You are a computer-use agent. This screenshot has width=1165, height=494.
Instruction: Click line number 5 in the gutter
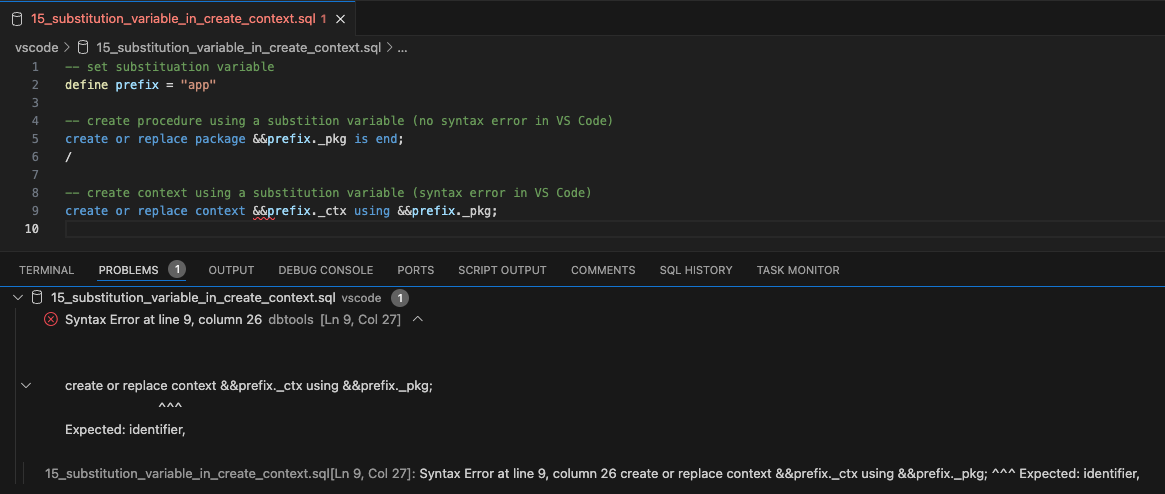point(35,139)
